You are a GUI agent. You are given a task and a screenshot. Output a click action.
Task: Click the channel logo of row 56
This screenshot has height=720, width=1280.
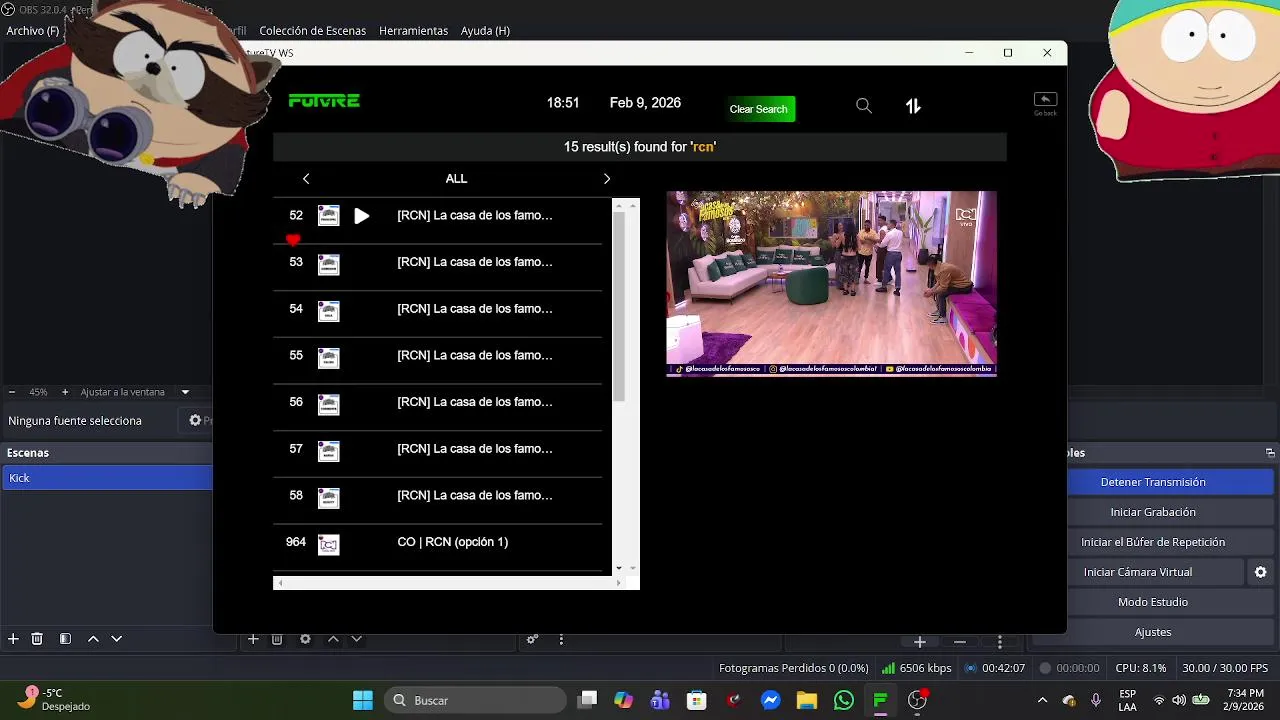click(x=329, y=404)
